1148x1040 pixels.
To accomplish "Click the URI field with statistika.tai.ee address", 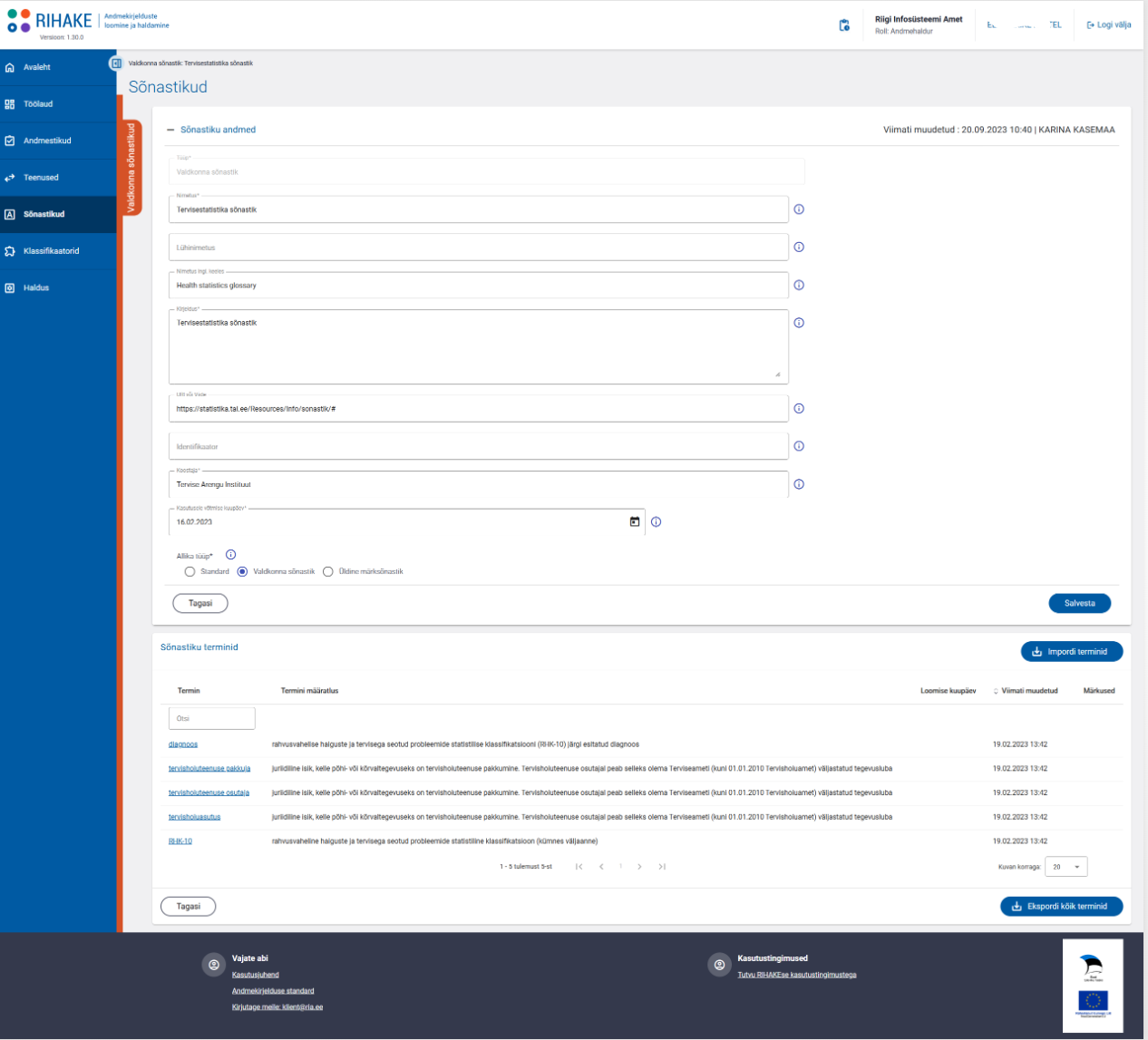I will point(479,409).
